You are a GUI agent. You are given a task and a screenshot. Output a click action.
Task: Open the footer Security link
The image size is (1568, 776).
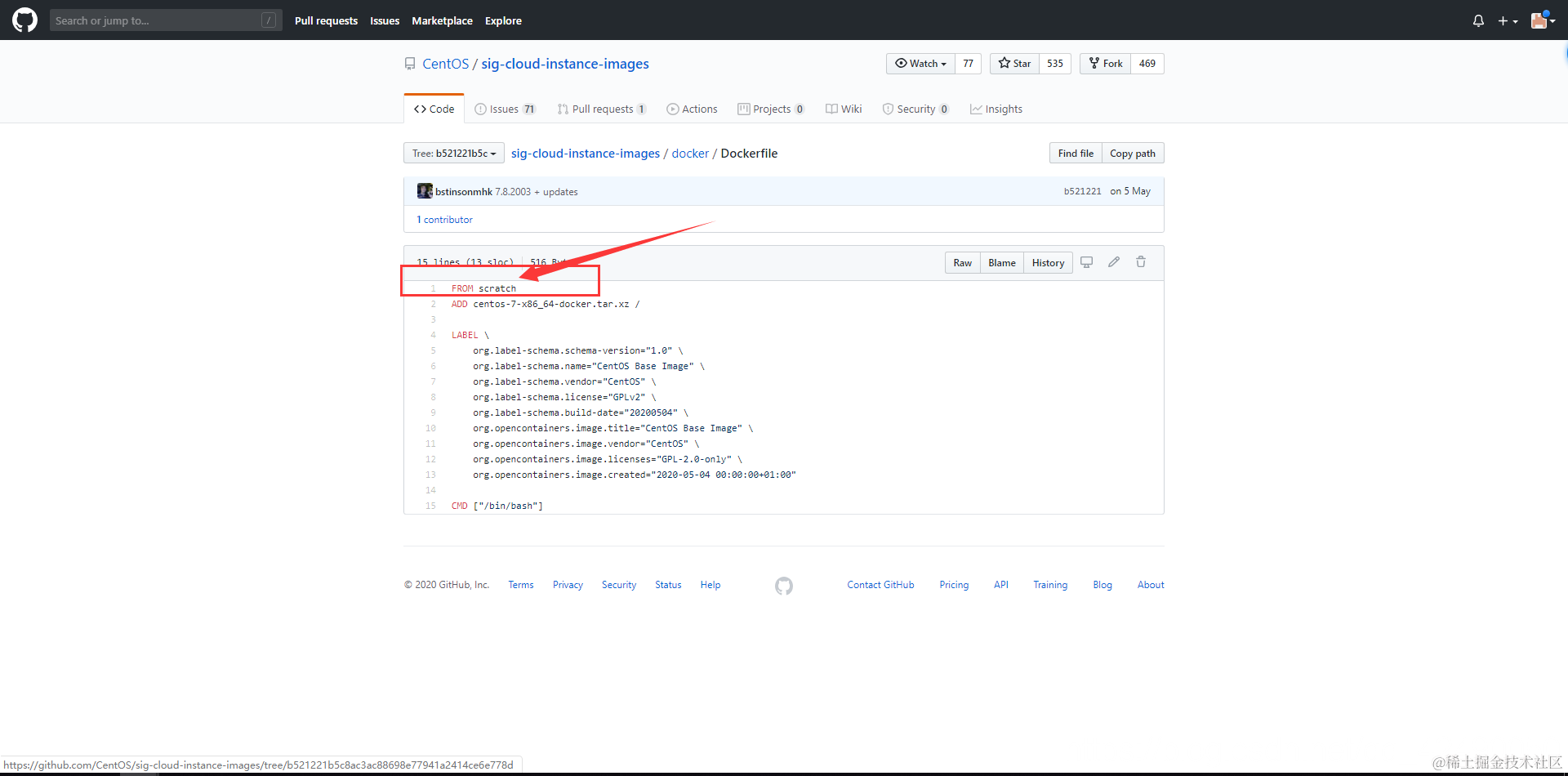[619, 585]
